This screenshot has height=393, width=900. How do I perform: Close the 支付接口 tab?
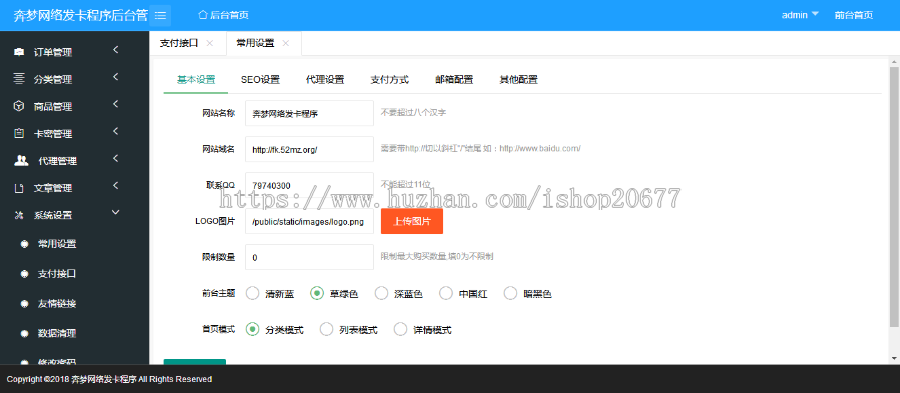click(x=210, y=43)
